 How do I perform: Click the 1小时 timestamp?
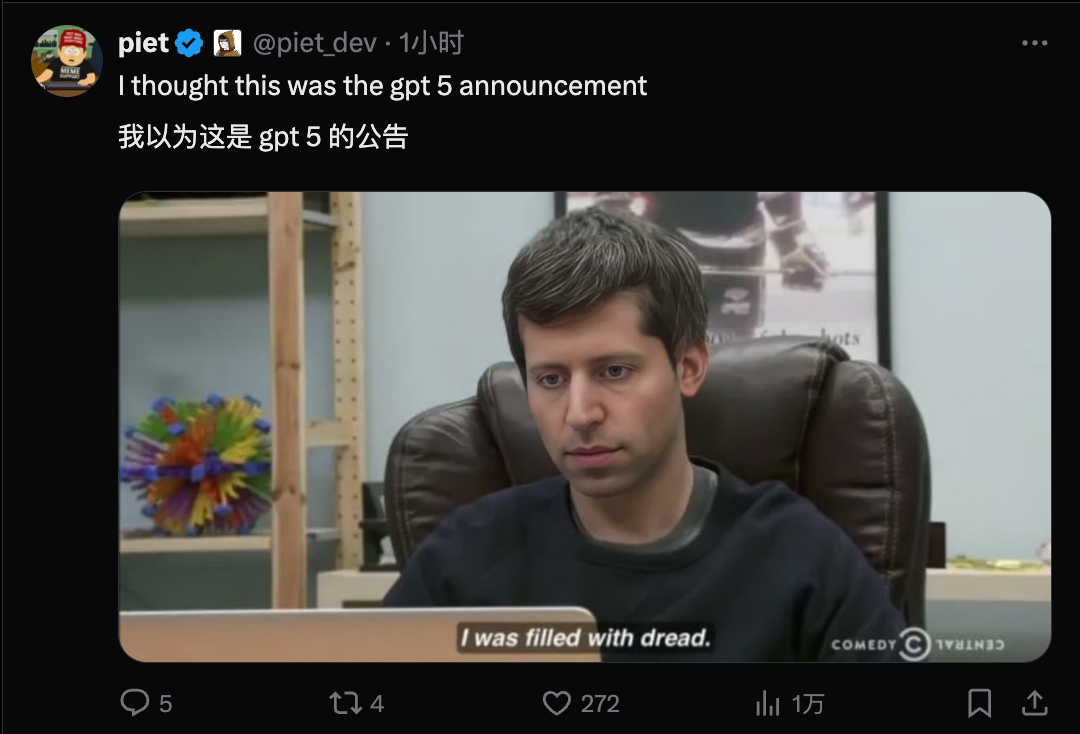pos(431,43)
